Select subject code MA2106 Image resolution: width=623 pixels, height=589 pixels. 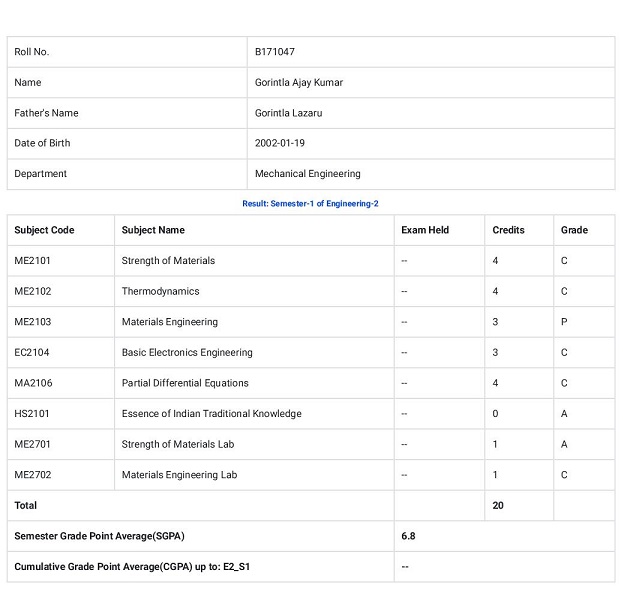(33, 383)
